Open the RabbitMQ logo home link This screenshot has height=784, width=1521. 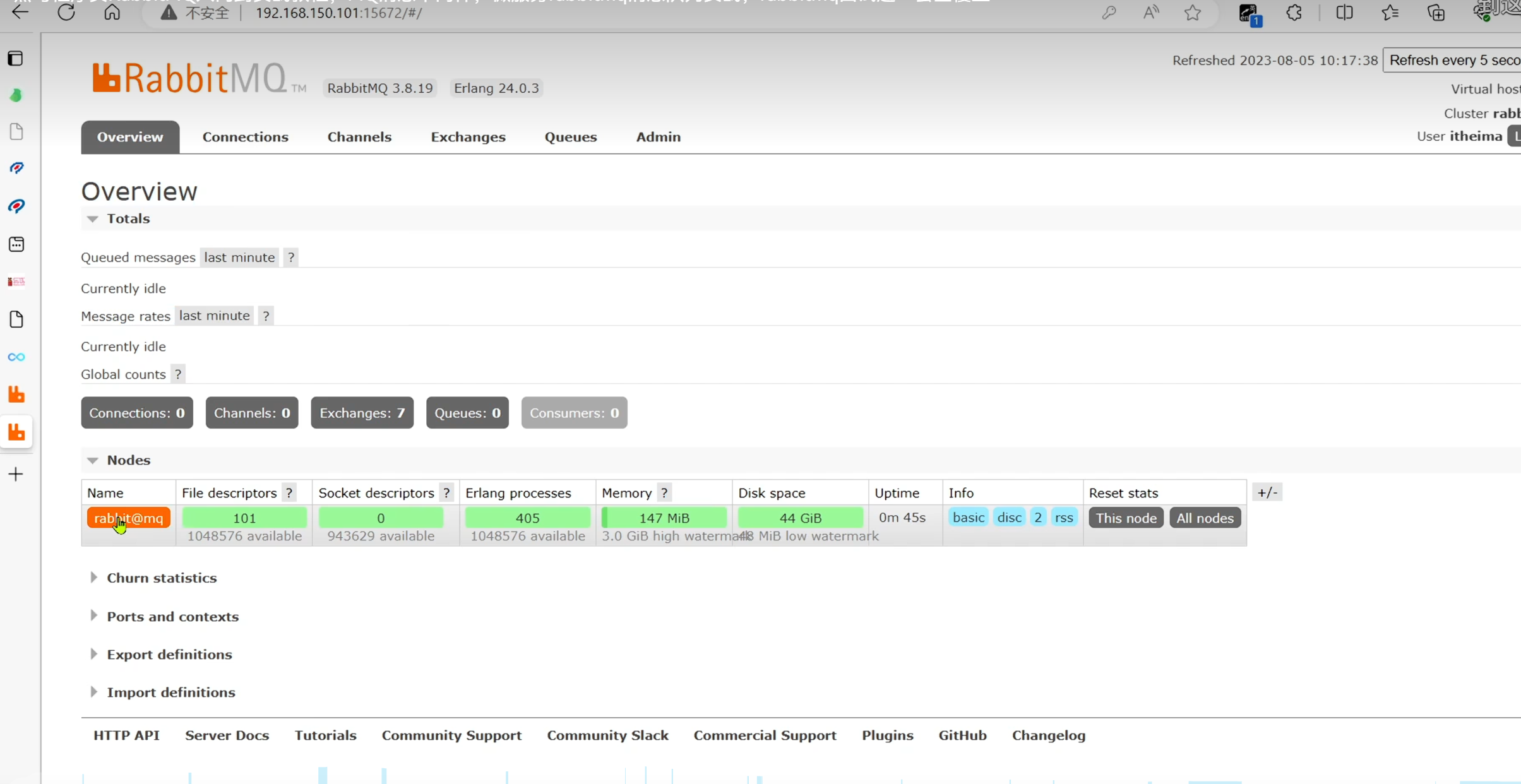(x=189, y=79)
